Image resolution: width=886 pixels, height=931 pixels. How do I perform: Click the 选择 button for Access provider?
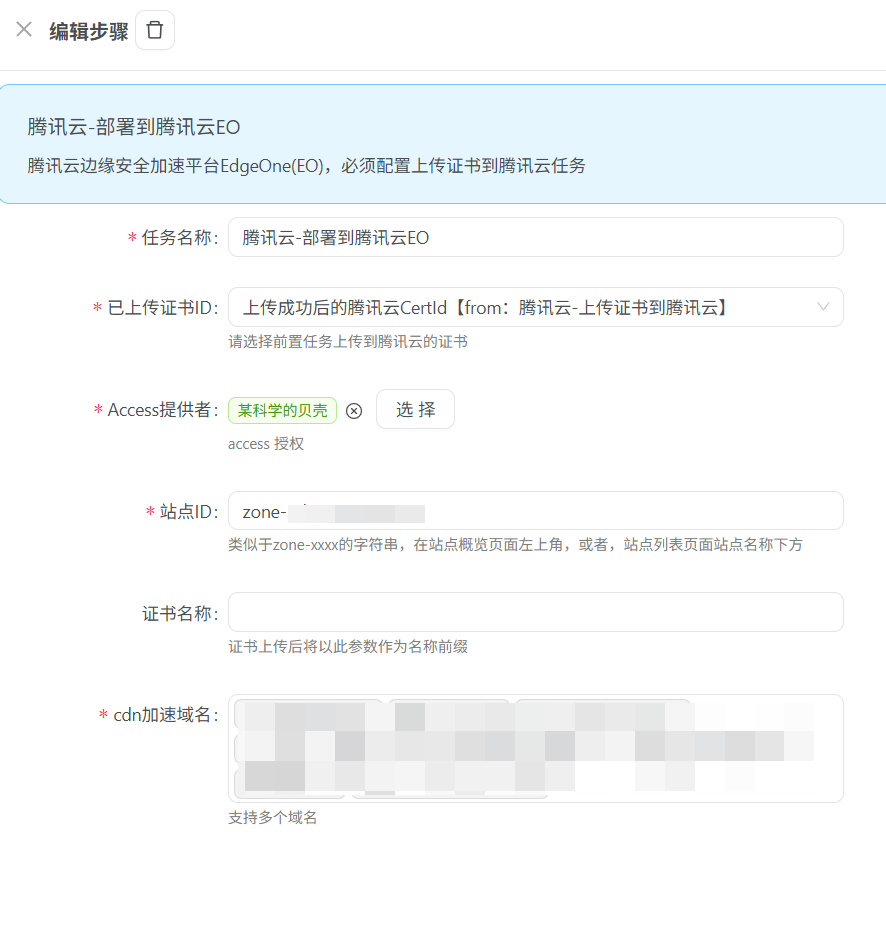point(416,409)
